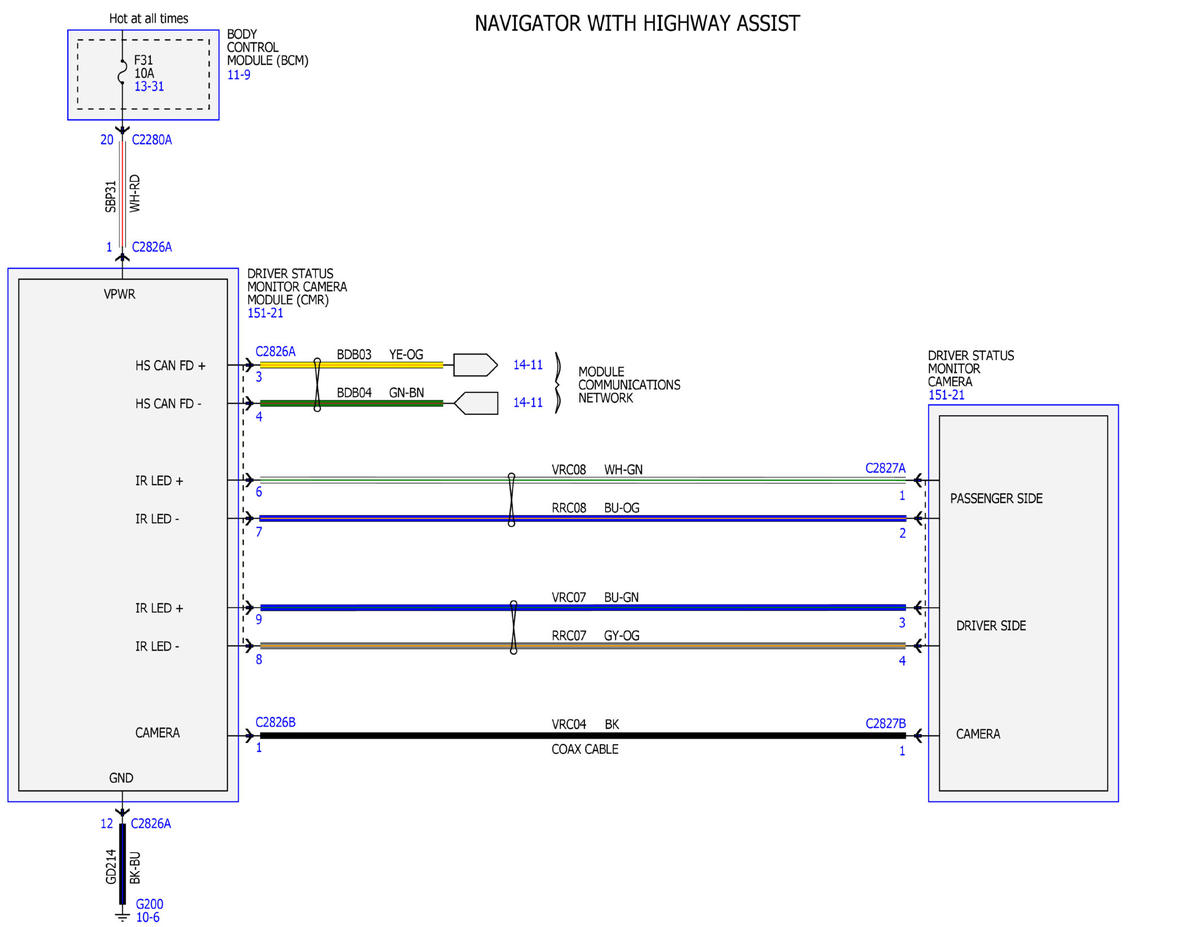The height and width of the screenshot is (927, 1200).
Task: Click the GN-BN wire color label
Action: [x=406, y=392]
